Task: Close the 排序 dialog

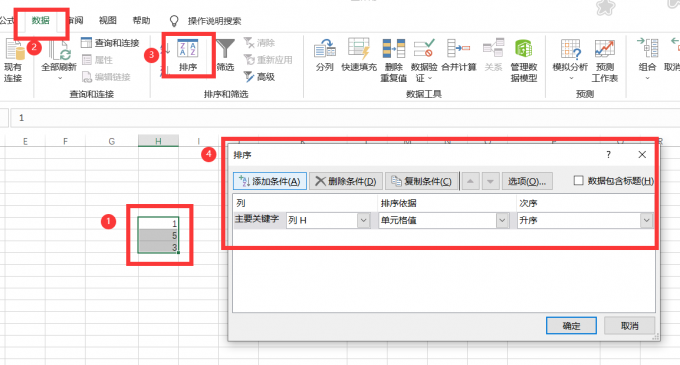Action: tap(642, 155)
